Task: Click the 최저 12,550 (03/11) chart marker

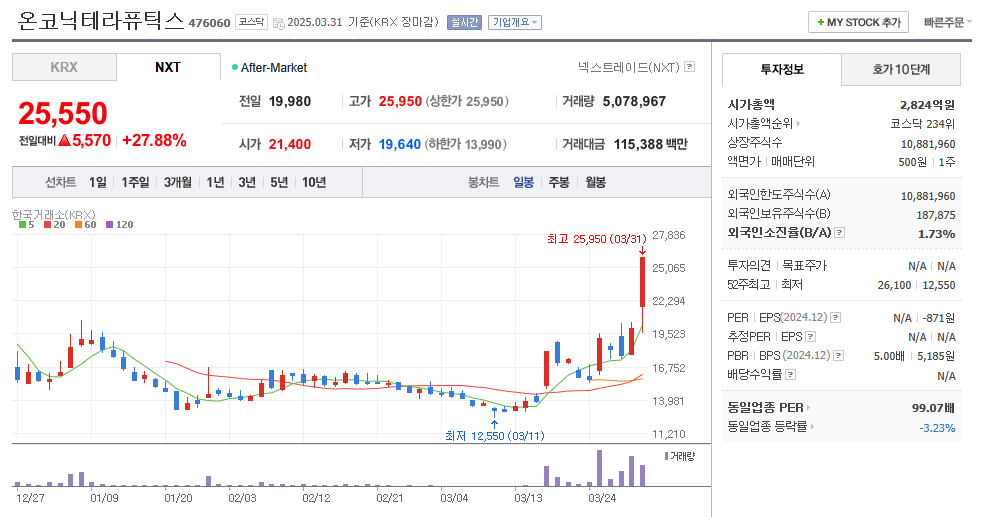Action: (494, 435)
